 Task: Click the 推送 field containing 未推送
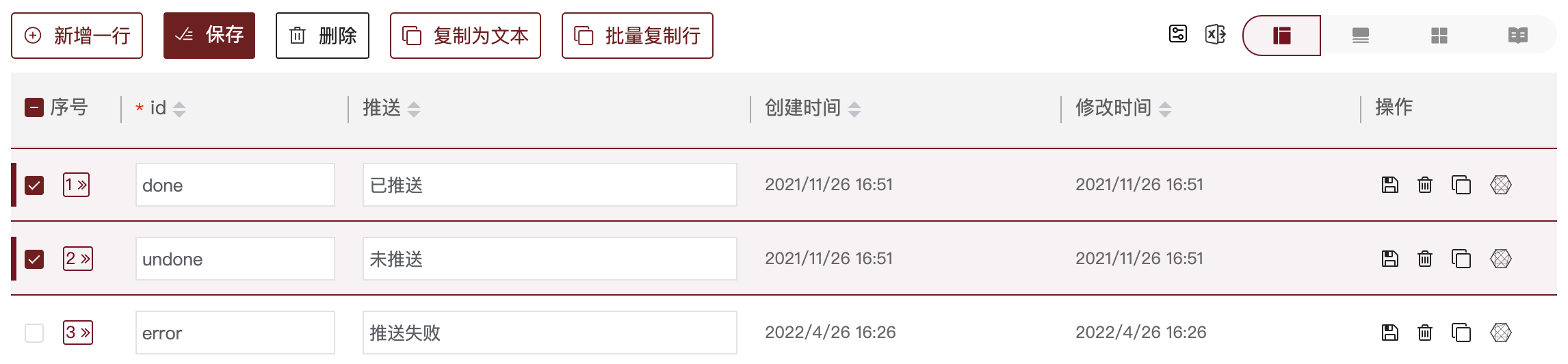549,259
